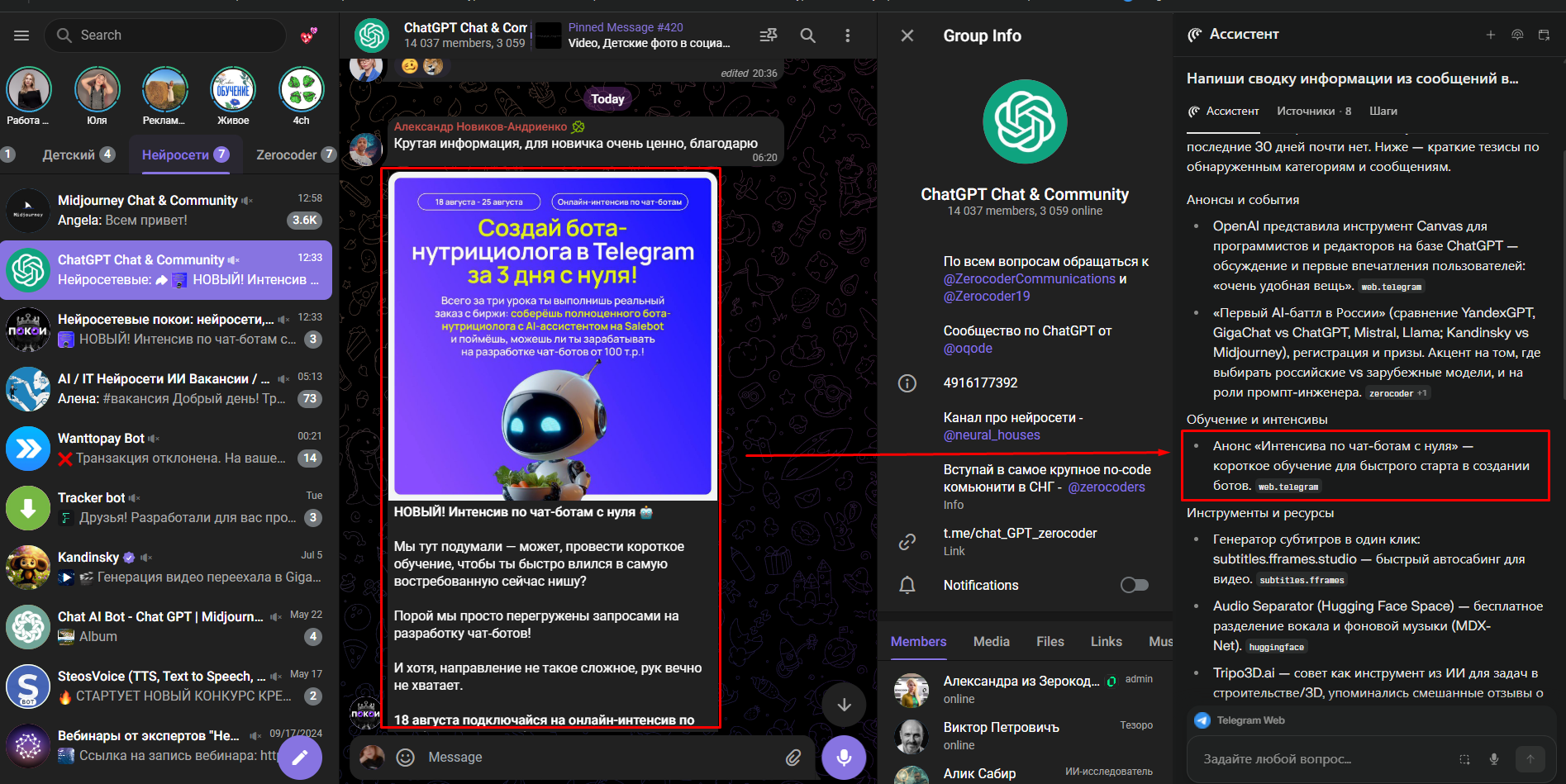Click plus icon in Assistant panel
1566x784 pixels.
(1490, 35)
